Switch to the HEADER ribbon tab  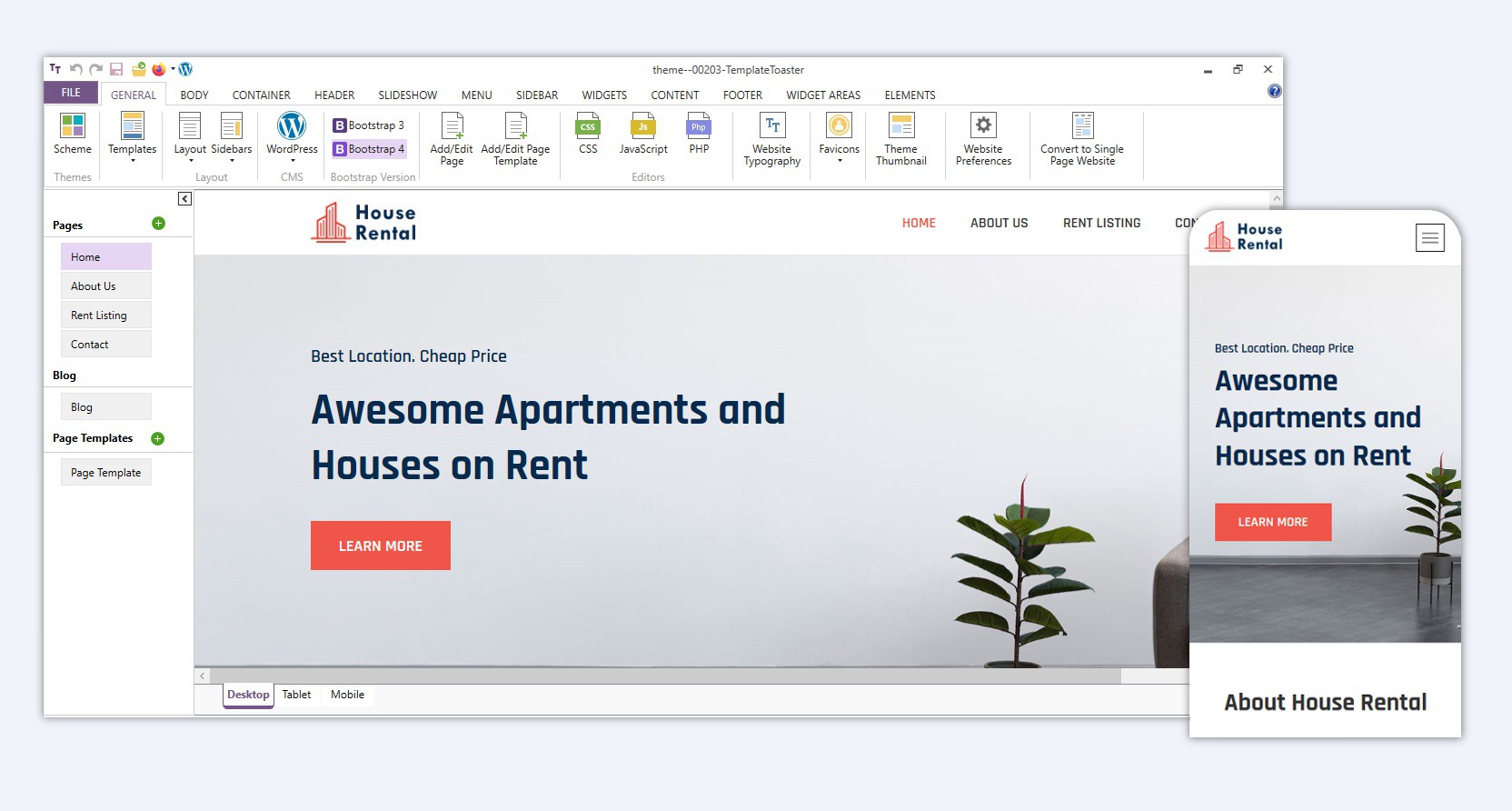(334, 95)
